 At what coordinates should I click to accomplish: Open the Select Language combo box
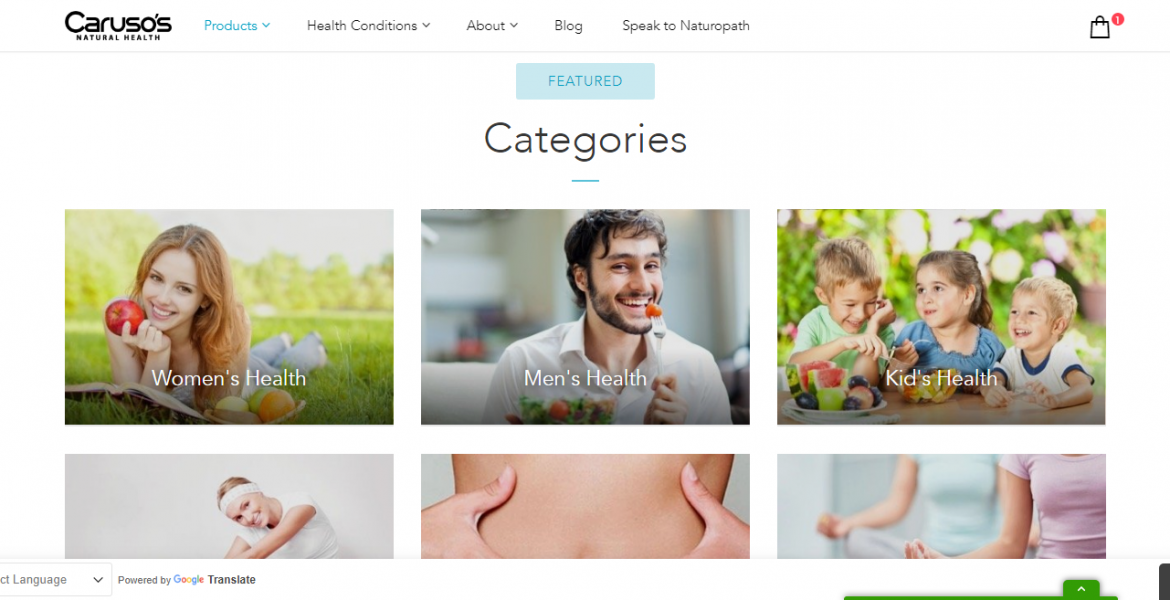pyautogui.click(x=52, y=580)
